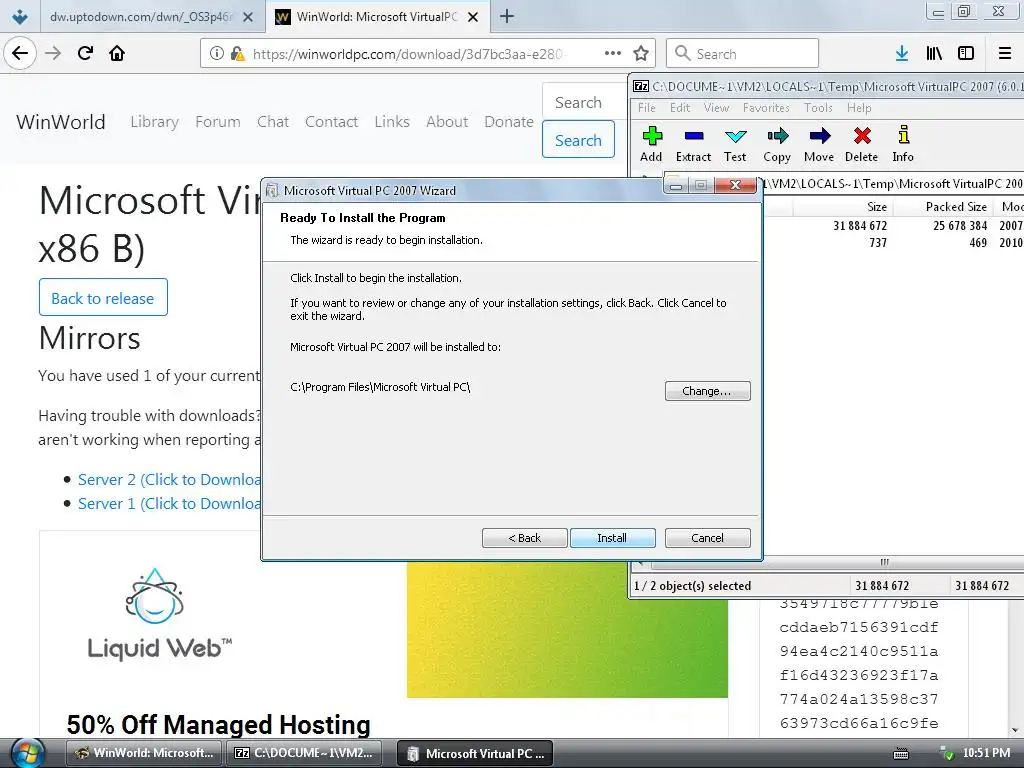
Task: Select Microsoft Virtual PC taskbar button
Action: tap(475, 754)
